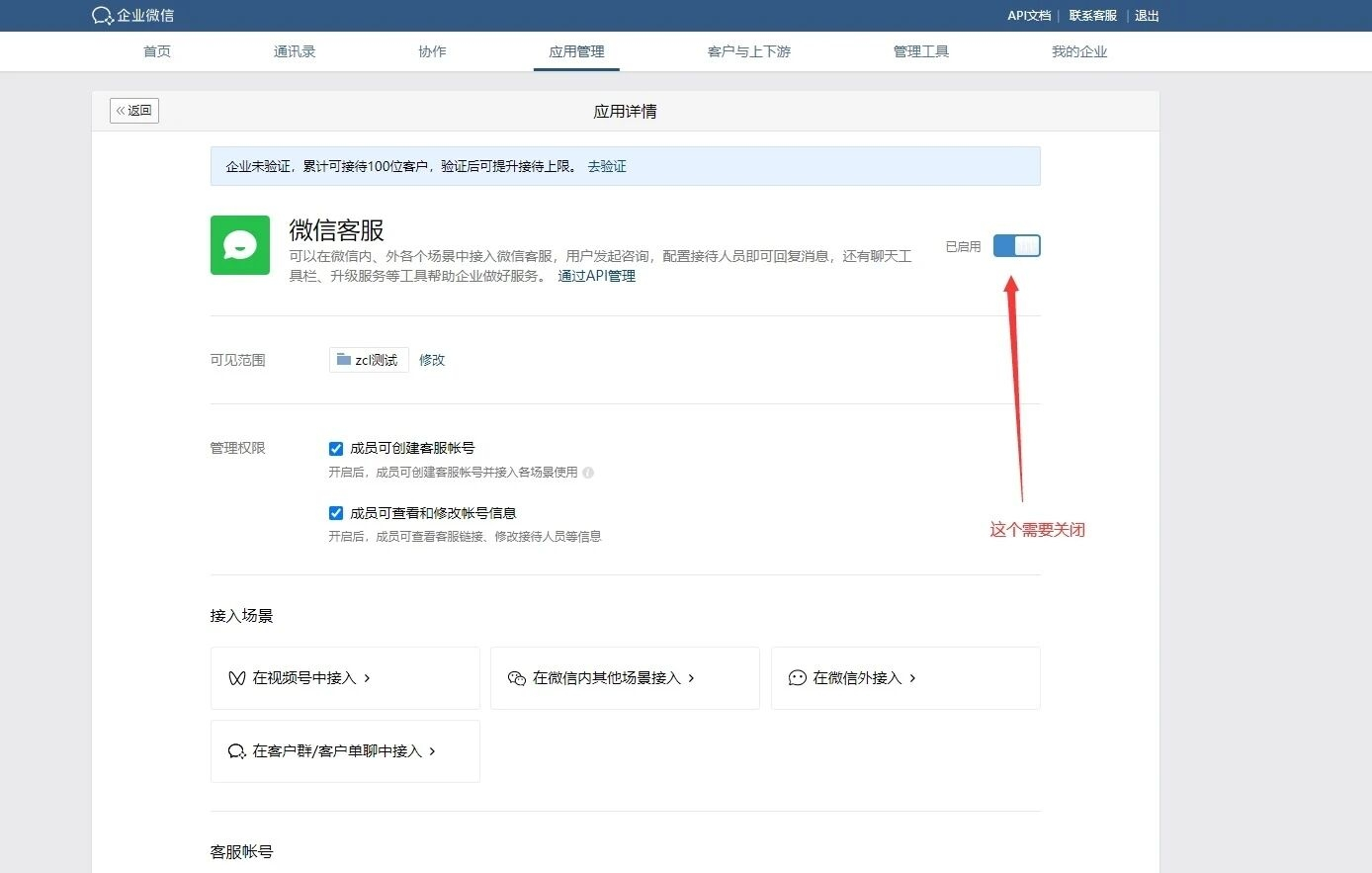
Task: Uncheck 成员可创建客服帐号
Action: pyautogui.click(x=336, y=449)
